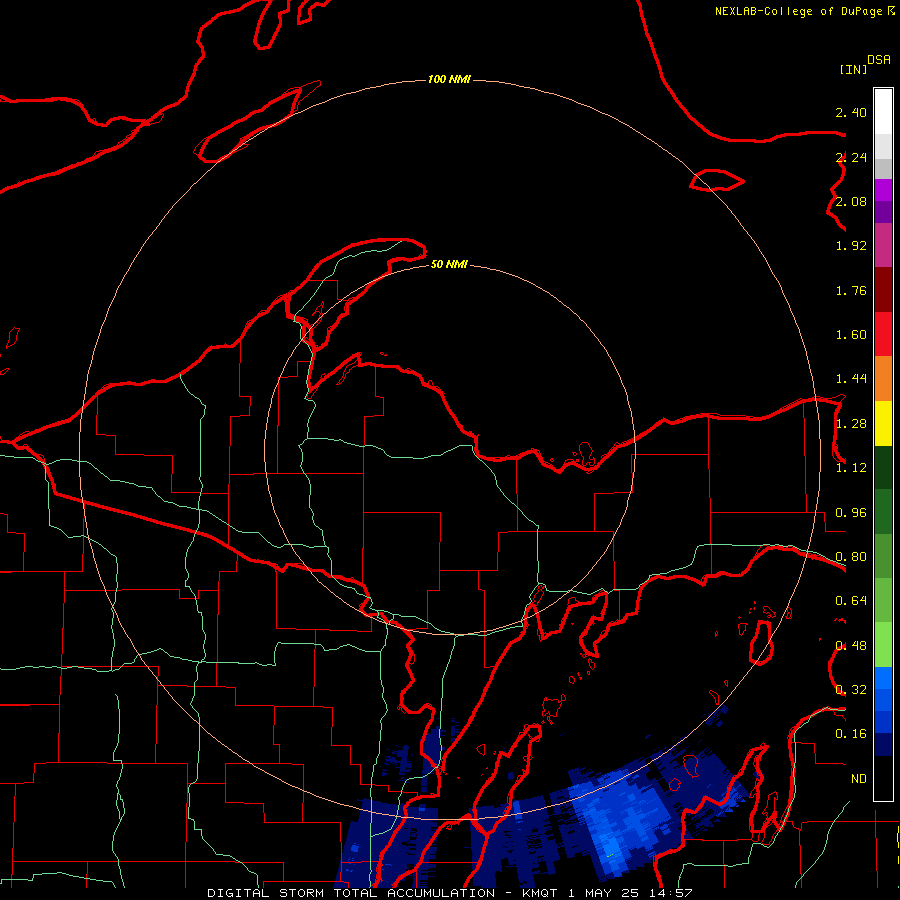Screen dimensions: 900x900
Task: Select the orange 1.44 legend swatch
Action: [x=883, y=379]
